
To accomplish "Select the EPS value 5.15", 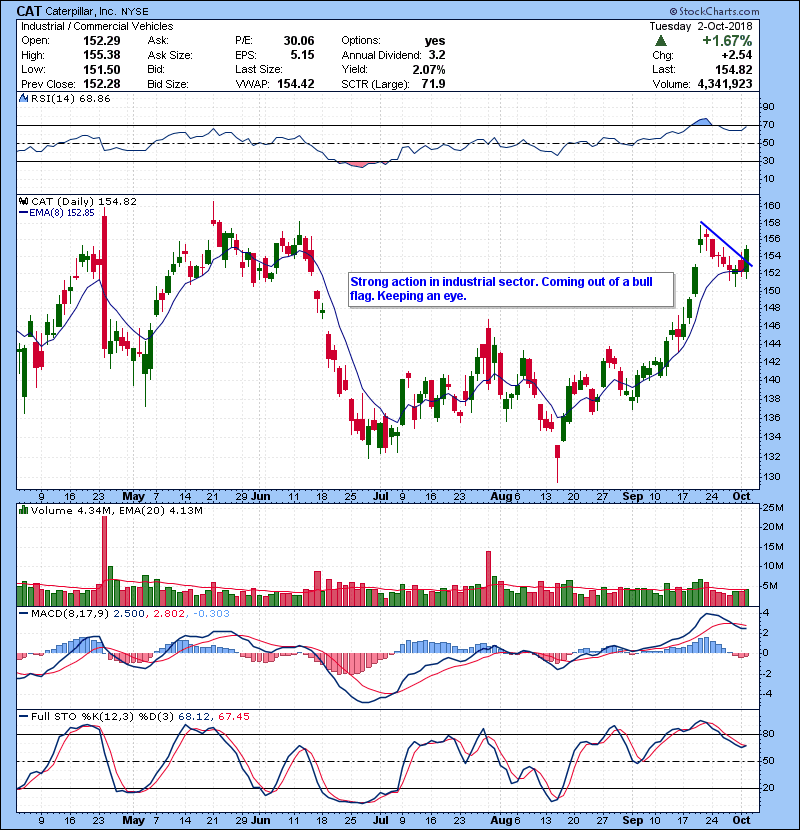I will click(x=302, y=55).
